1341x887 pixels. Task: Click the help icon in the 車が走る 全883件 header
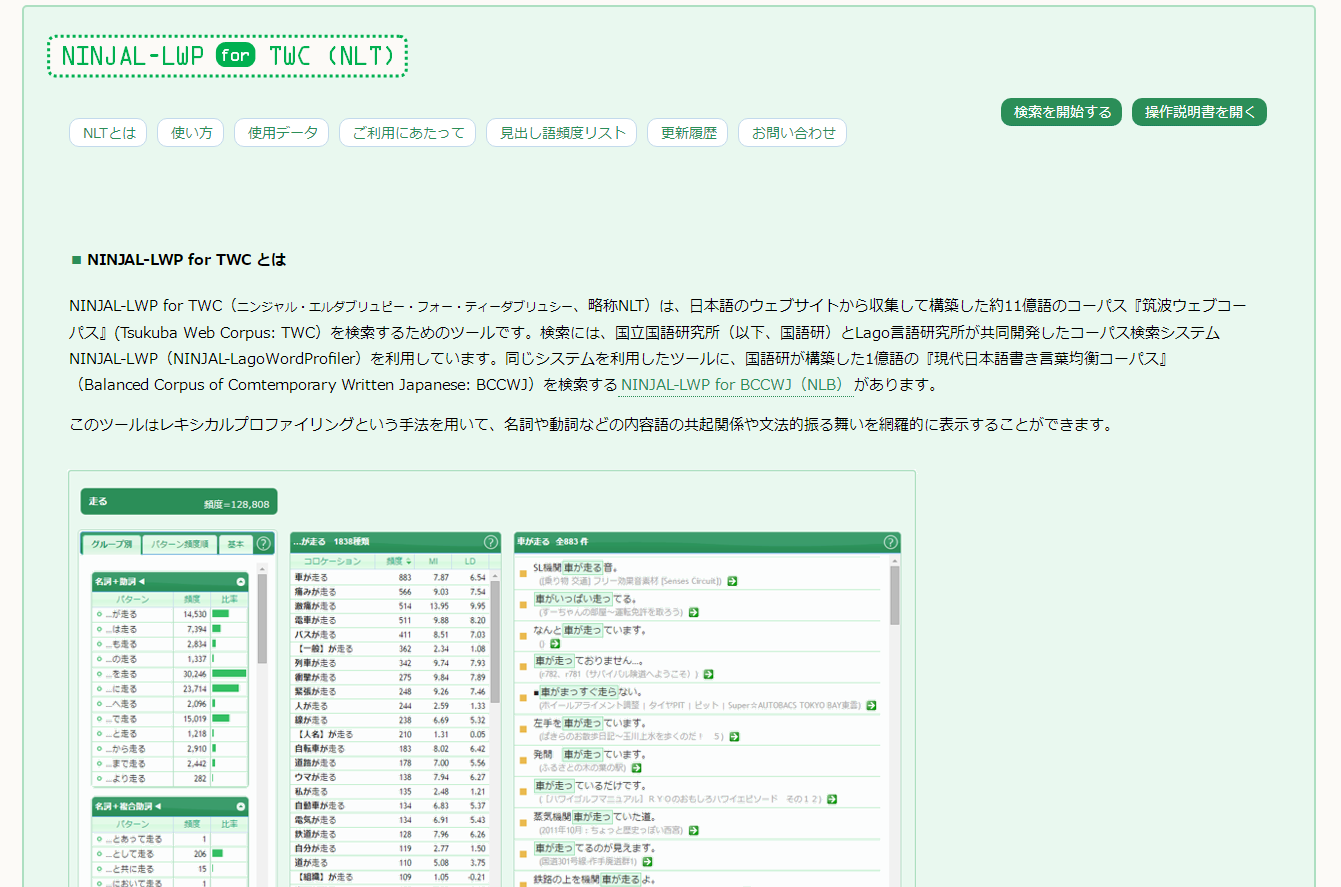[890, 542]
